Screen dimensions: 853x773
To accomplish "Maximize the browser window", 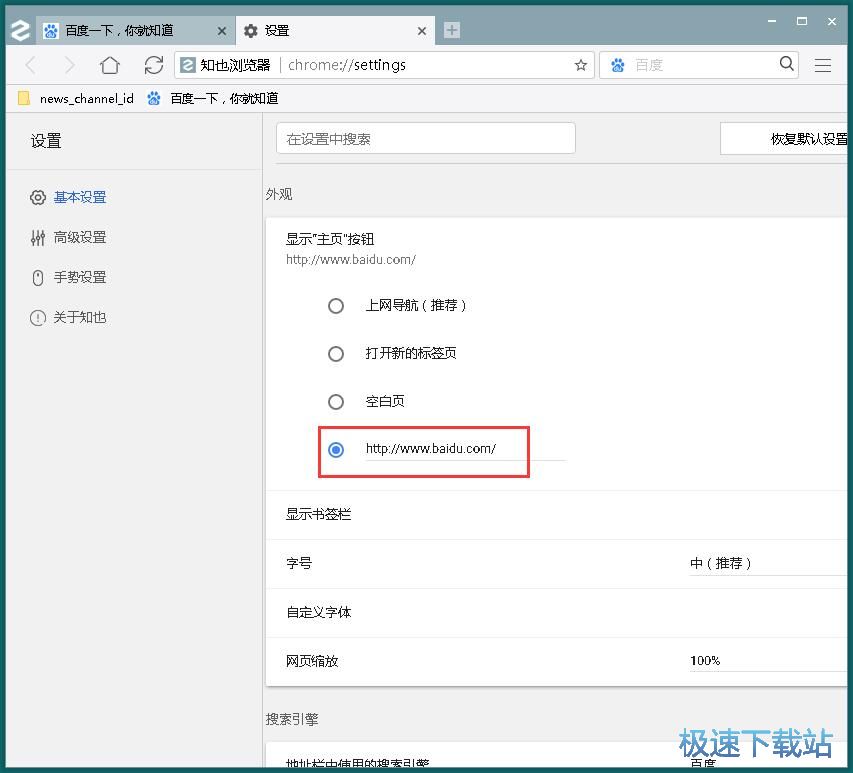I will [x=801, y=21].
